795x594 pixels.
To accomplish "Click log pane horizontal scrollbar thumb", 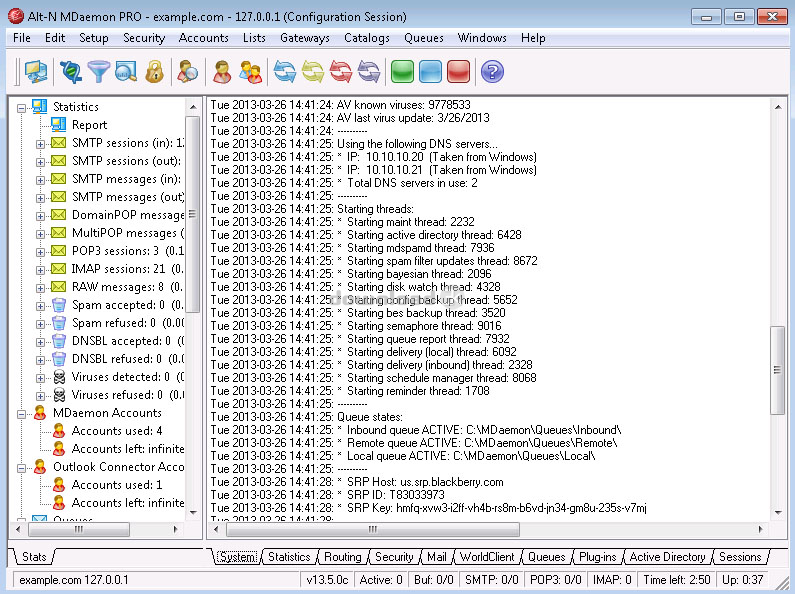I will pyautogui.click(x=373, y=529).
